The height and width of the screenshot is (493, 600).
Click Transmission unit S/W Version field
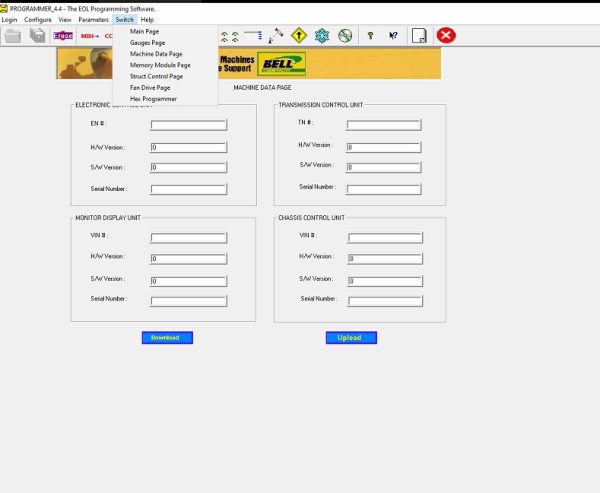(383, 167)
